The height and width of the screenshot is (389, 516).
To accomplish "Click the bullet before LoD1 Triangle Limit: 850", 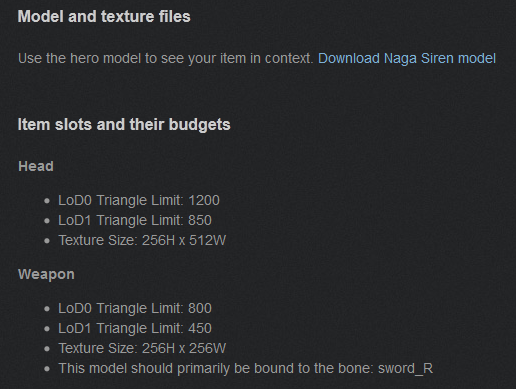I will (47, 221).
